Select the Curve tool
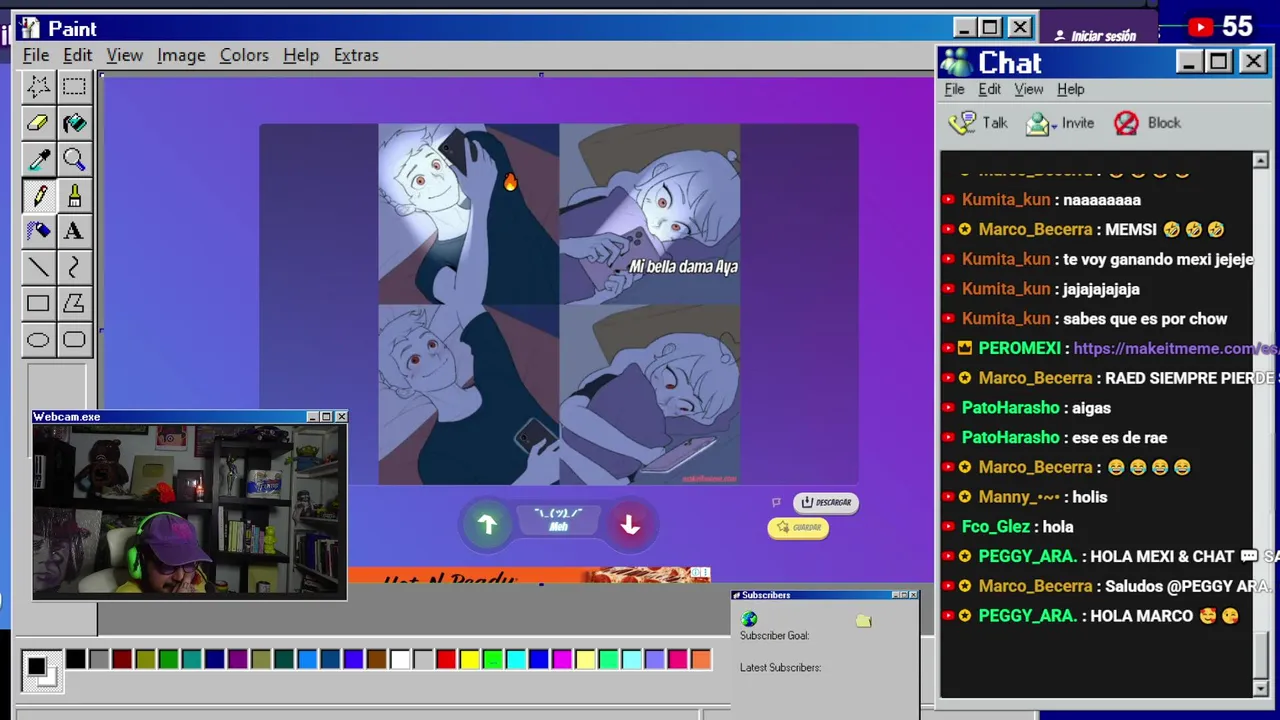The height and width of the screenshot is (720, 1280). click(74, 267)
